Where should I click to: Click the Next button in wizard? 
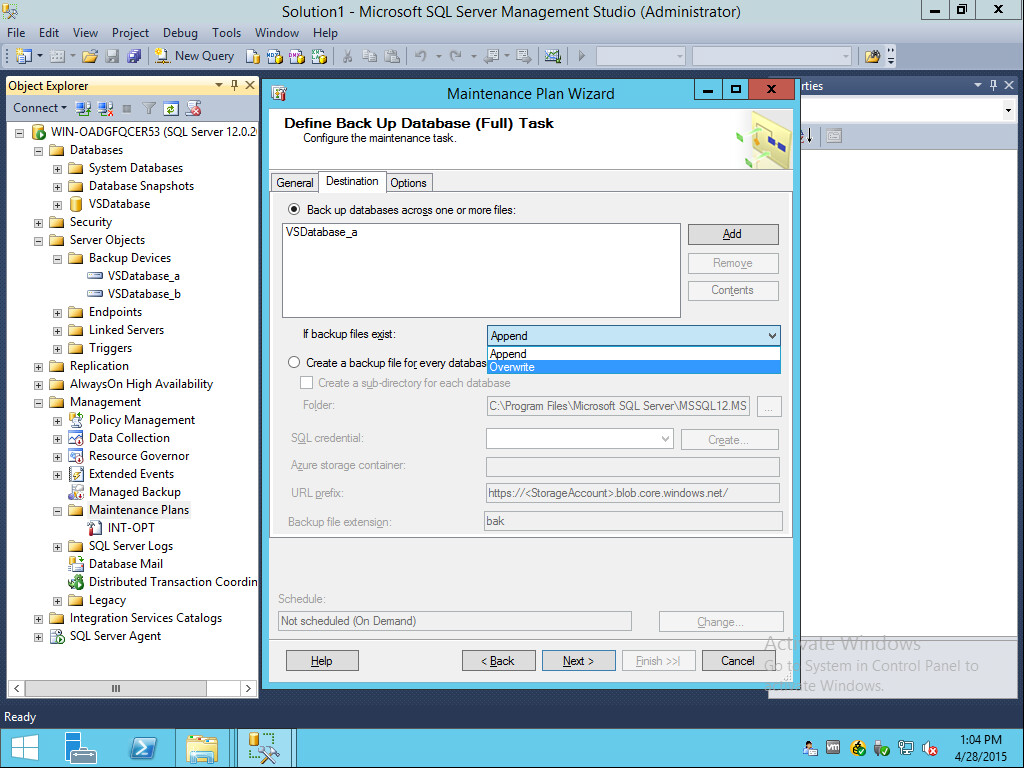(579, 661)
